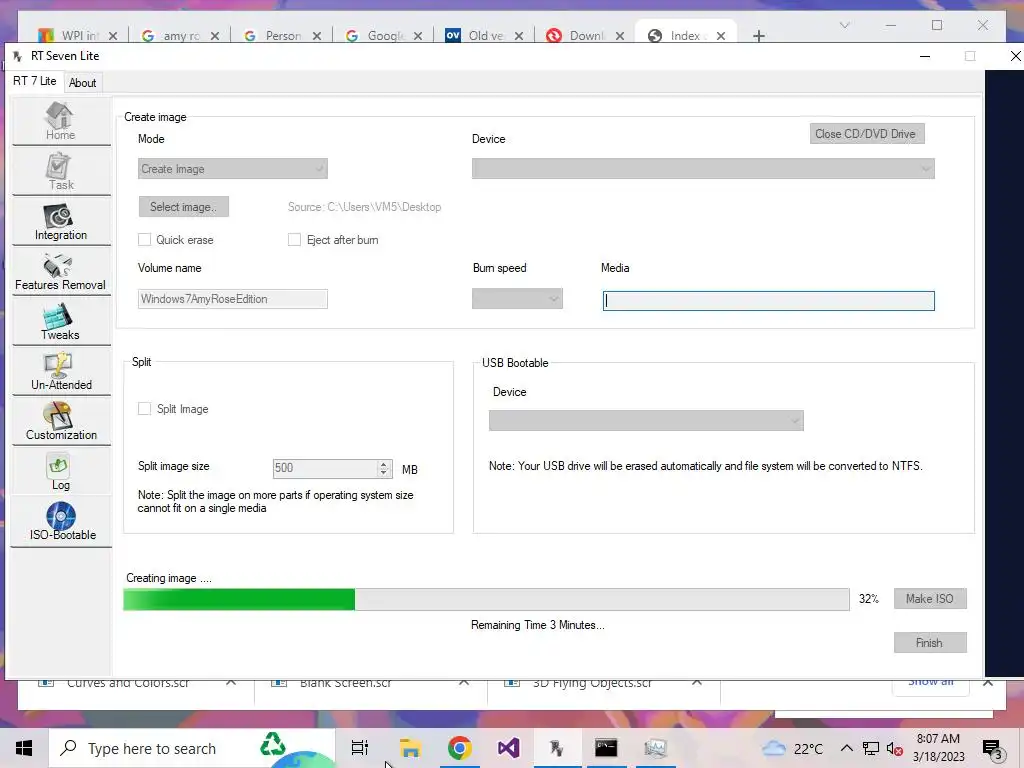
Task: Open Windows Start menu
Action: (x=24, y=748)
